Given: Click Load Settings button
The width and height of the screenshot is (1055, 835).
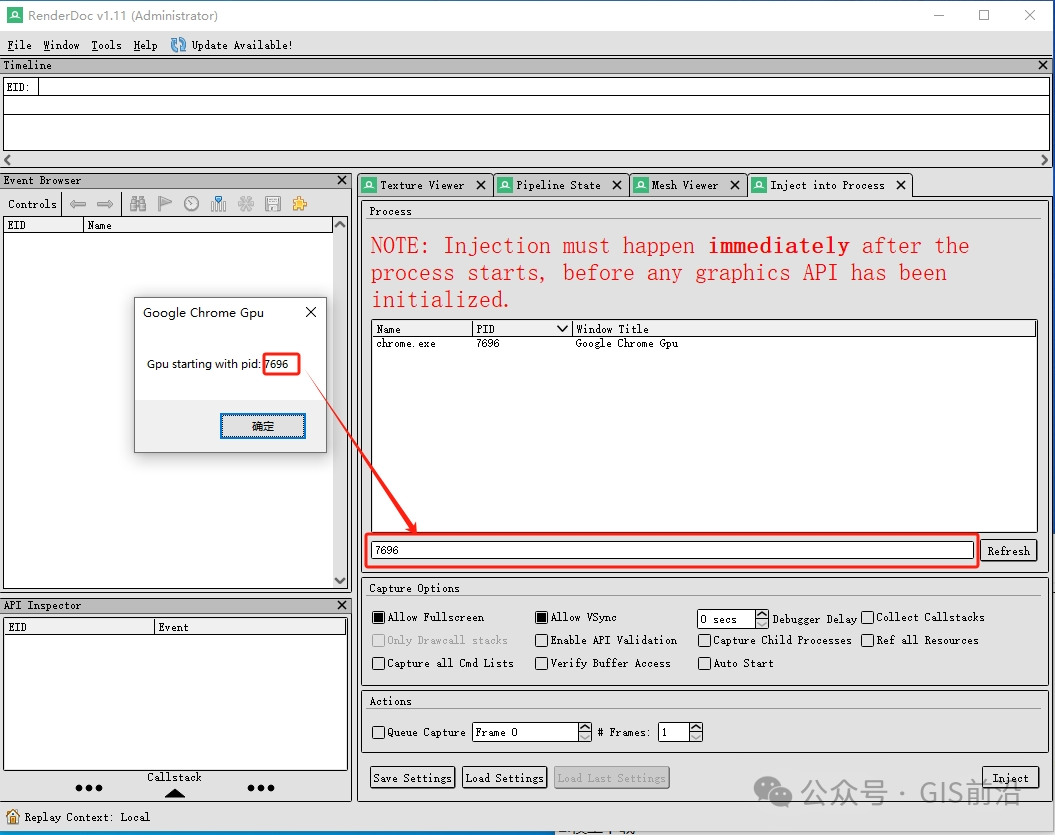Looking at the screenshot, I should 504,778.
